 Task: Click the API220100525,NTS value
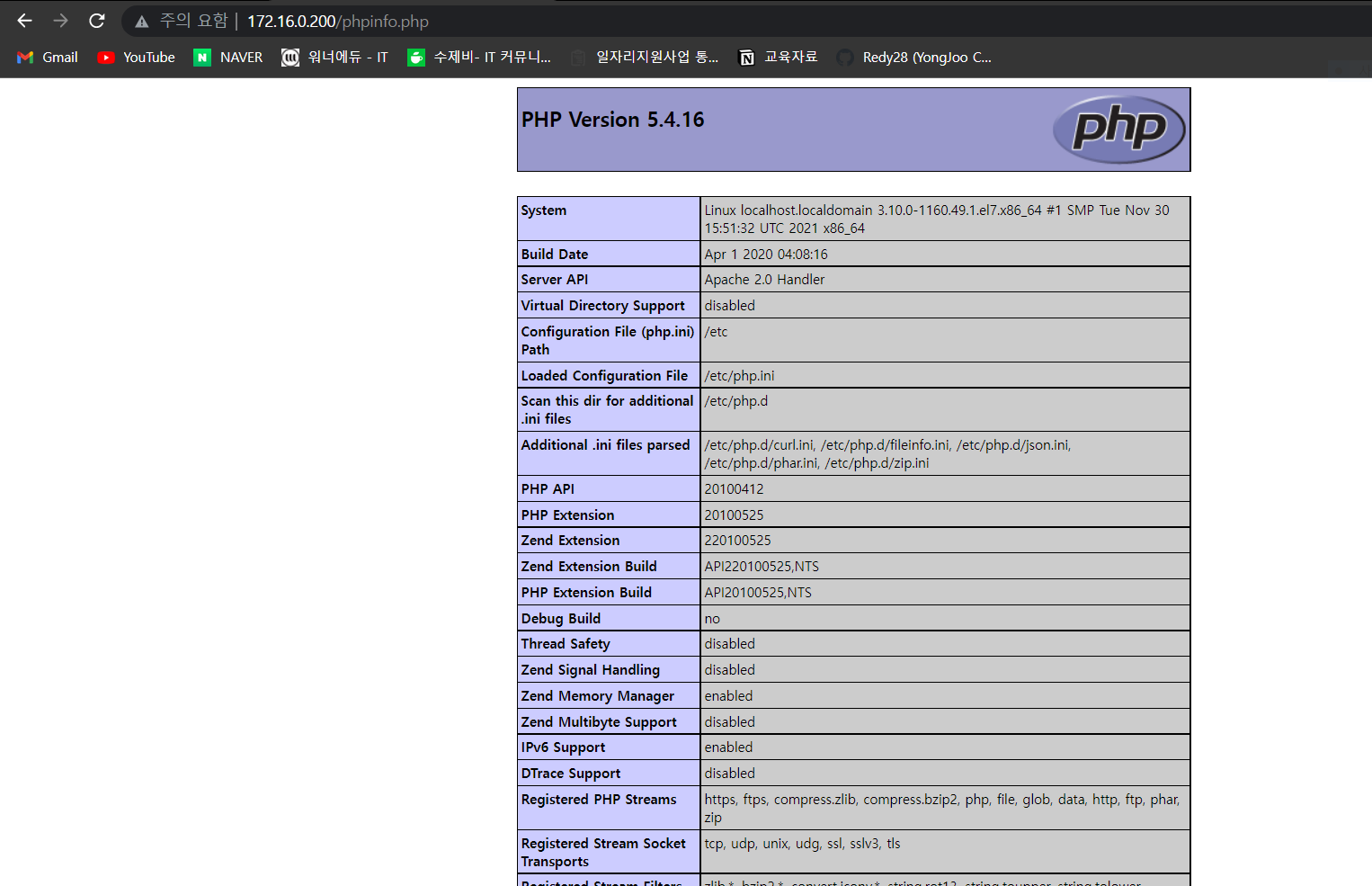click(762, 567)
